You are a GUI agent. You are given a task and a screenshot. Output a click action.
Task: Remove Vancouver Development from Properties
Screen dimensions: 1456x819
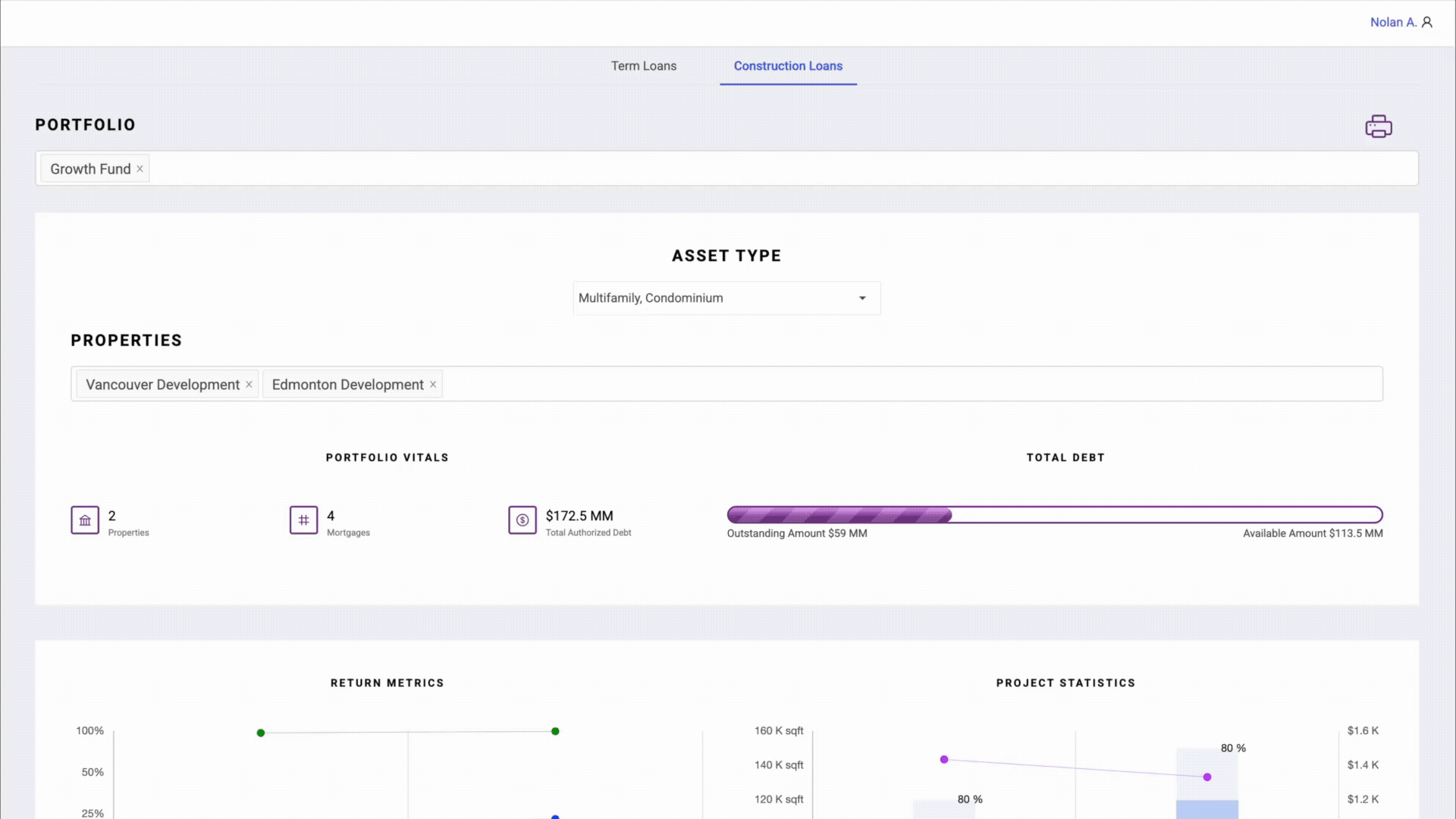coord(249,384)
